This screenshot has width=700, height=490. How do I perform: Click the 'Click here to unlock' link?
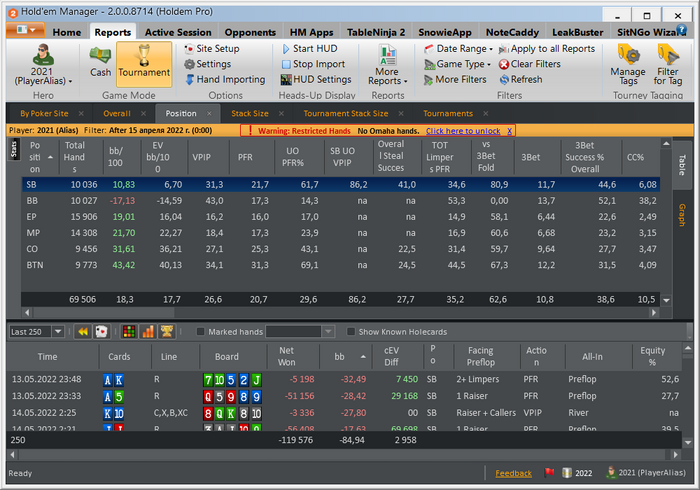coord(462,131)
